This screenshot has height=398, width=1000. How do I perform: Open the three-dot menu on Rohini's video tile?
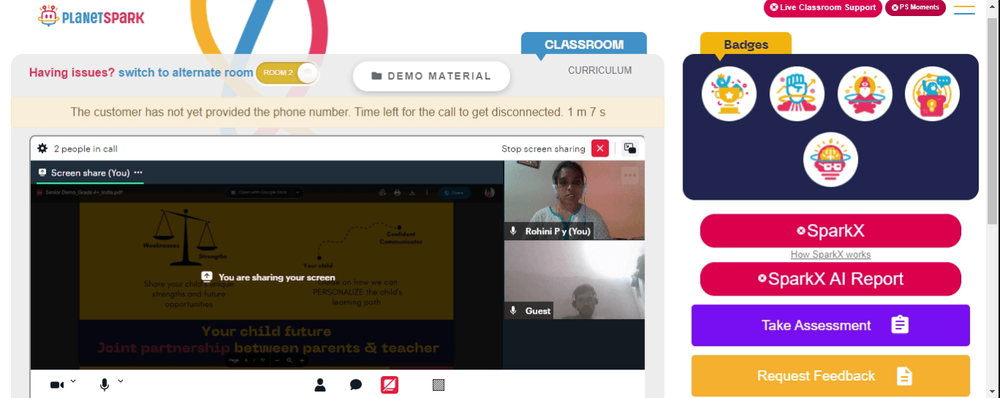point(630,175)
